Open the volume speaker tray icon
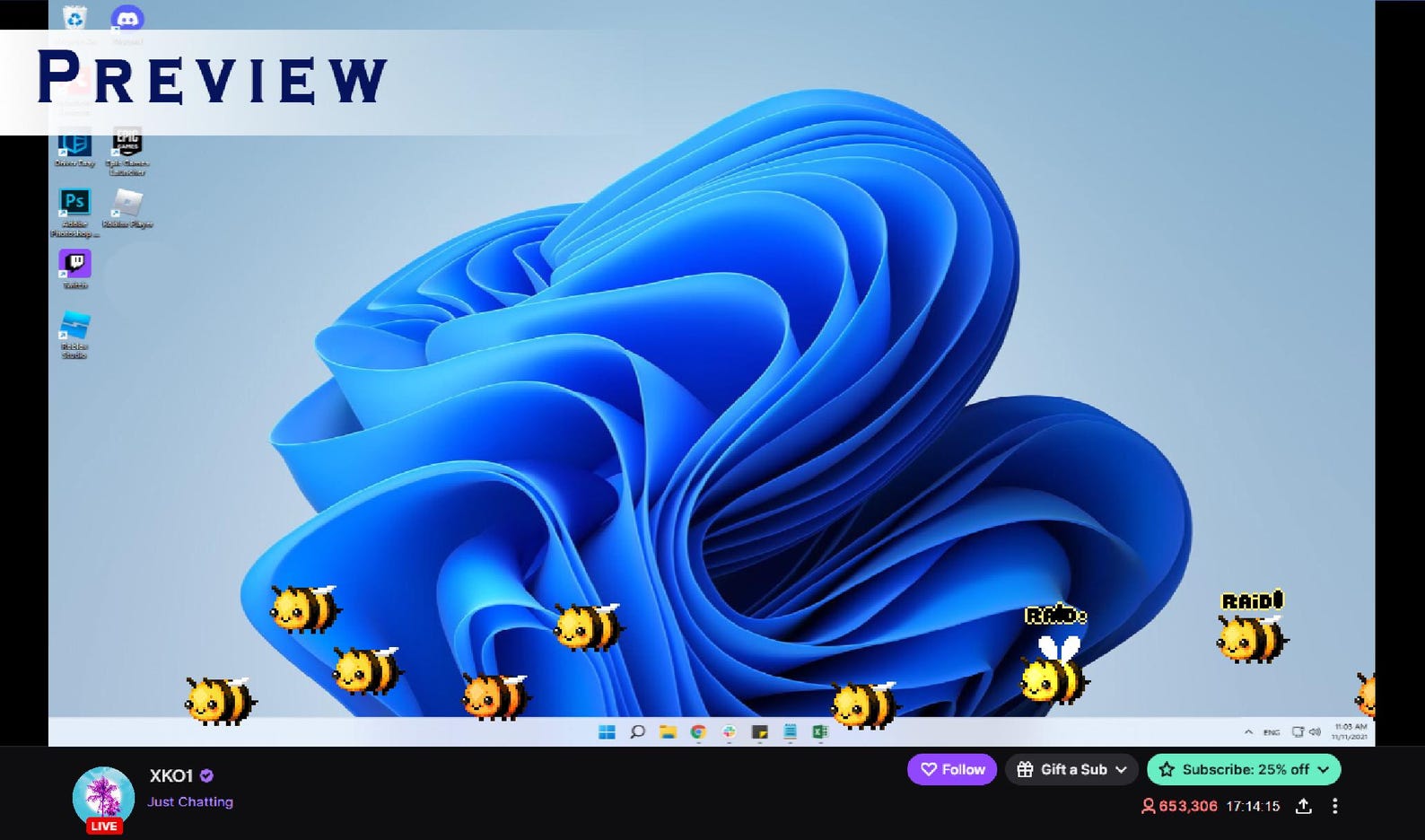Viewport: 1425px width, 840px height. click(1315, 732)
